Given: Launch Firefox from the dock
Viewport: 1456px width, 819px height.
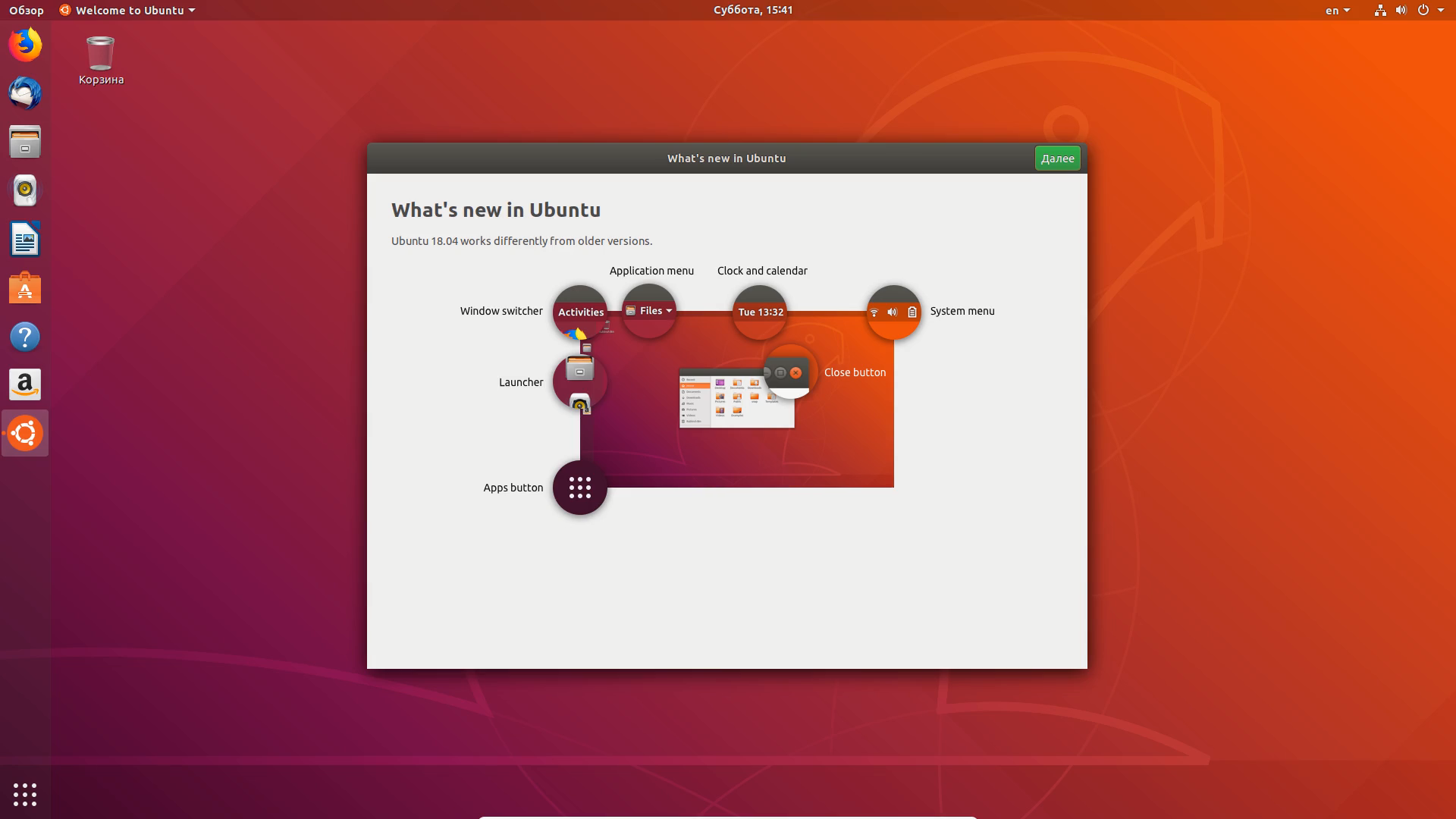Looking at the screenshot, I should 25,45.
